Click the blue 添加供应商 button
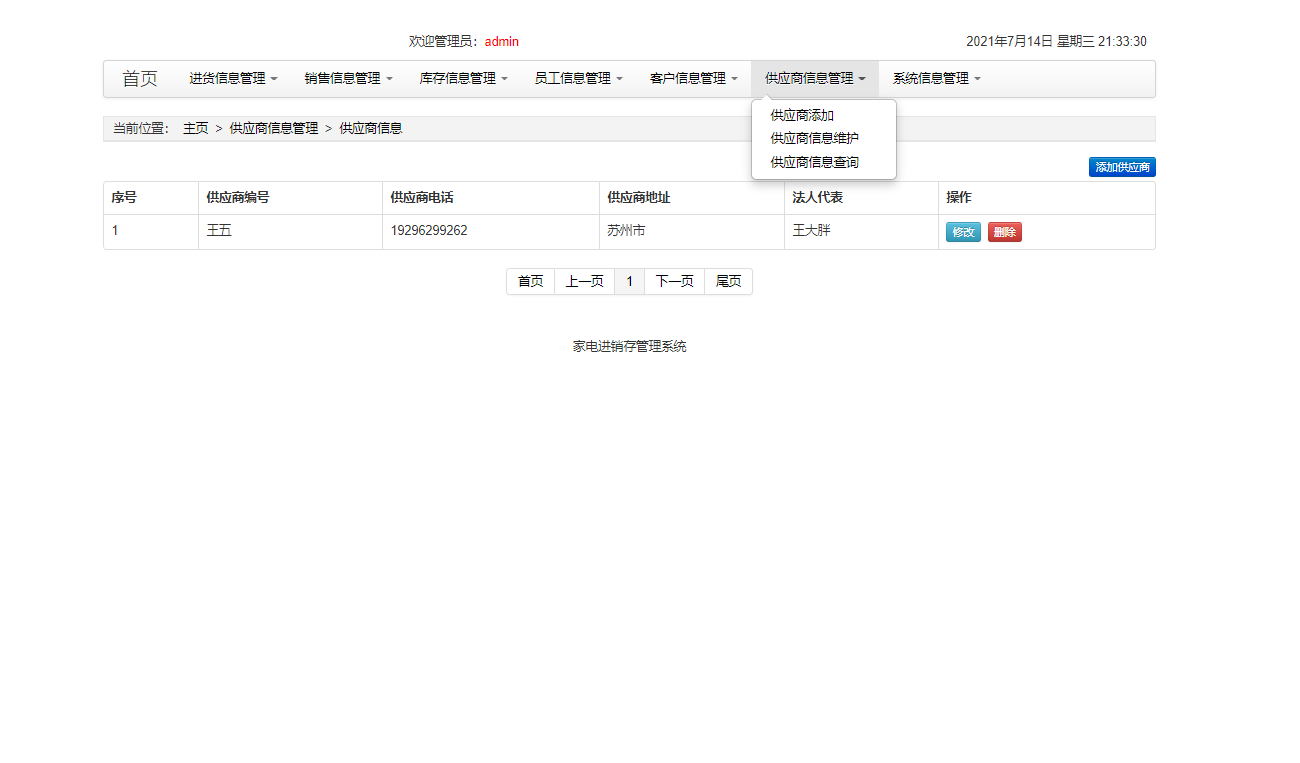 pyautogui.click(x=1122, y=167)
